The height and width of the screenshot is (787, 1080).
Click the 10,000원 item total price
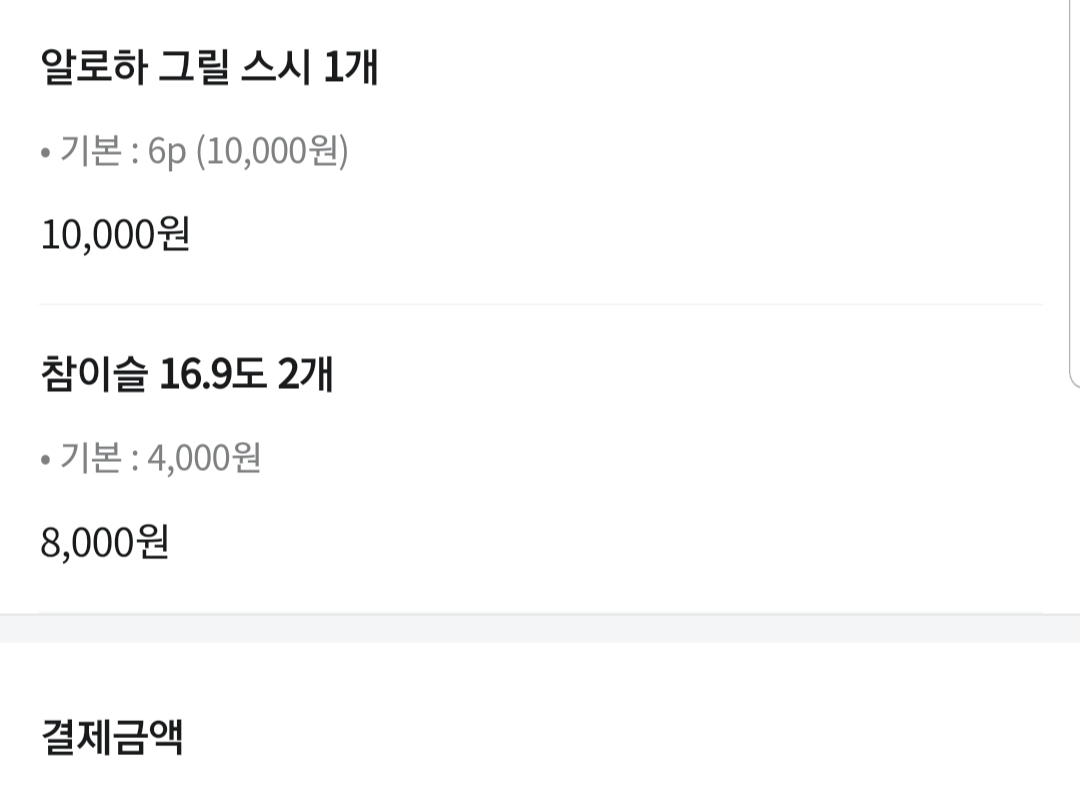click(116, 234)
